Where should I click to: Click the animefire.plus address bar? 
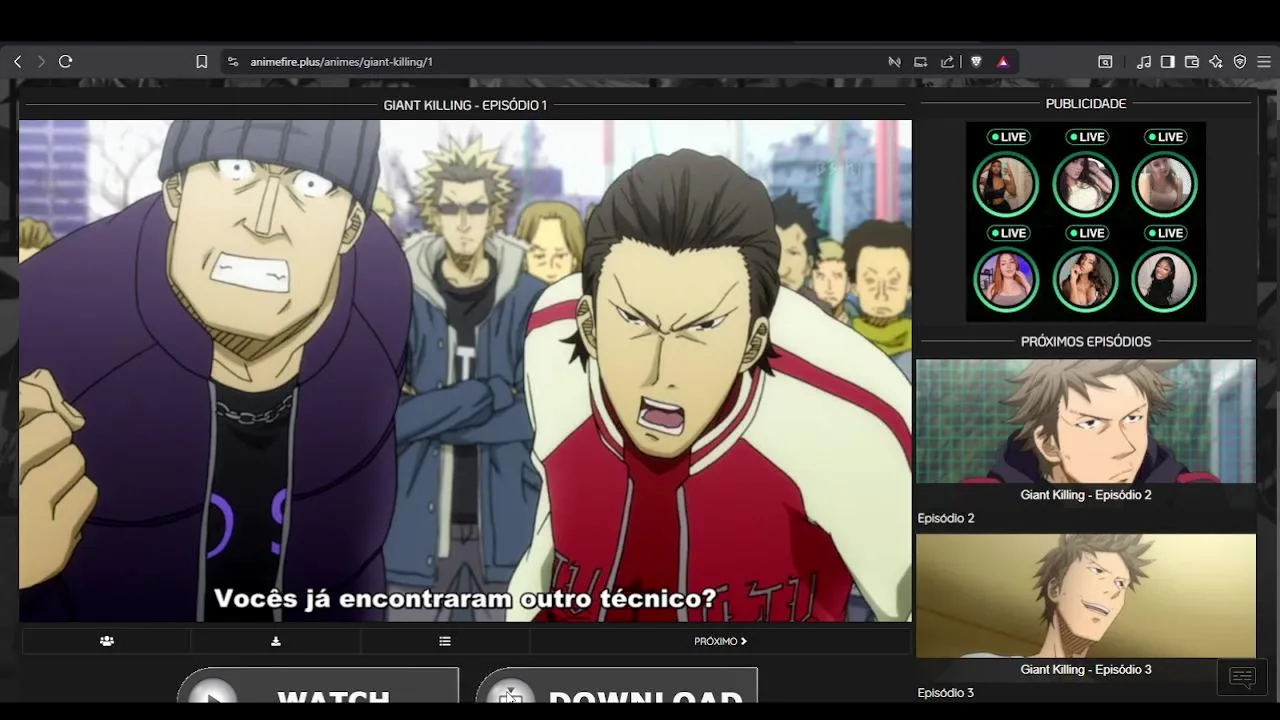341,62
